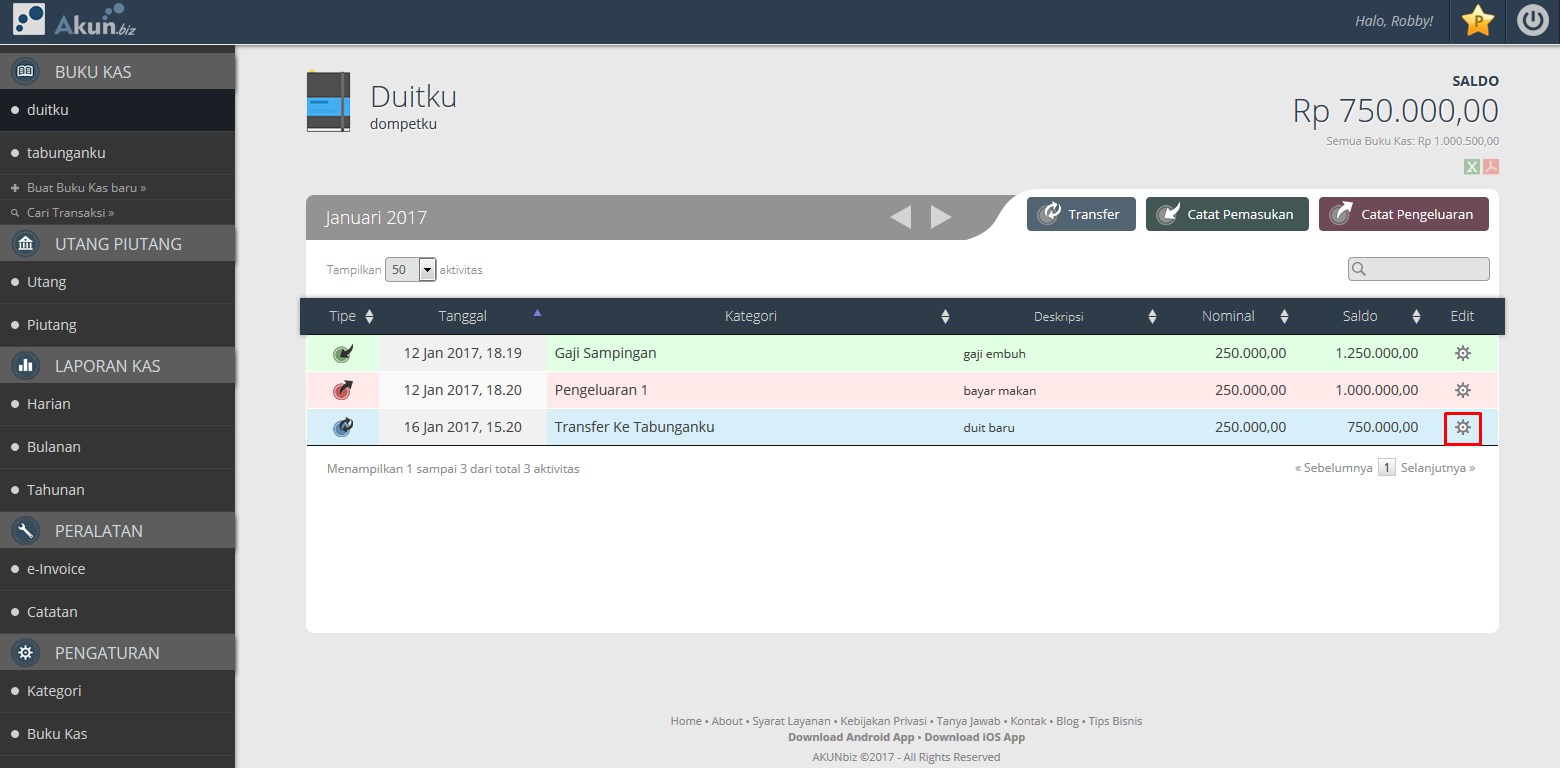Screen dimensions: 1560x768
Task: Open Kebijakan Privasi footer link
Action: (884, 721)
